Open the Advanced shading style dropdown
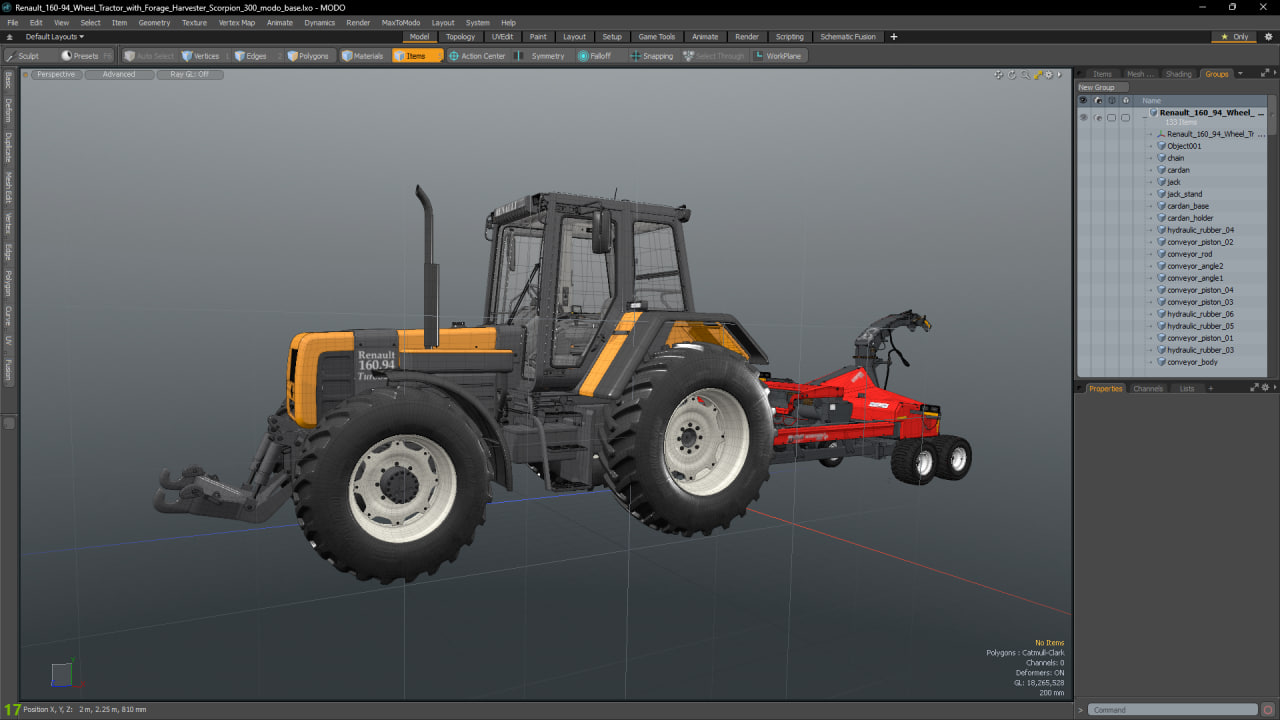1280x720 pixels. (119, 75)
